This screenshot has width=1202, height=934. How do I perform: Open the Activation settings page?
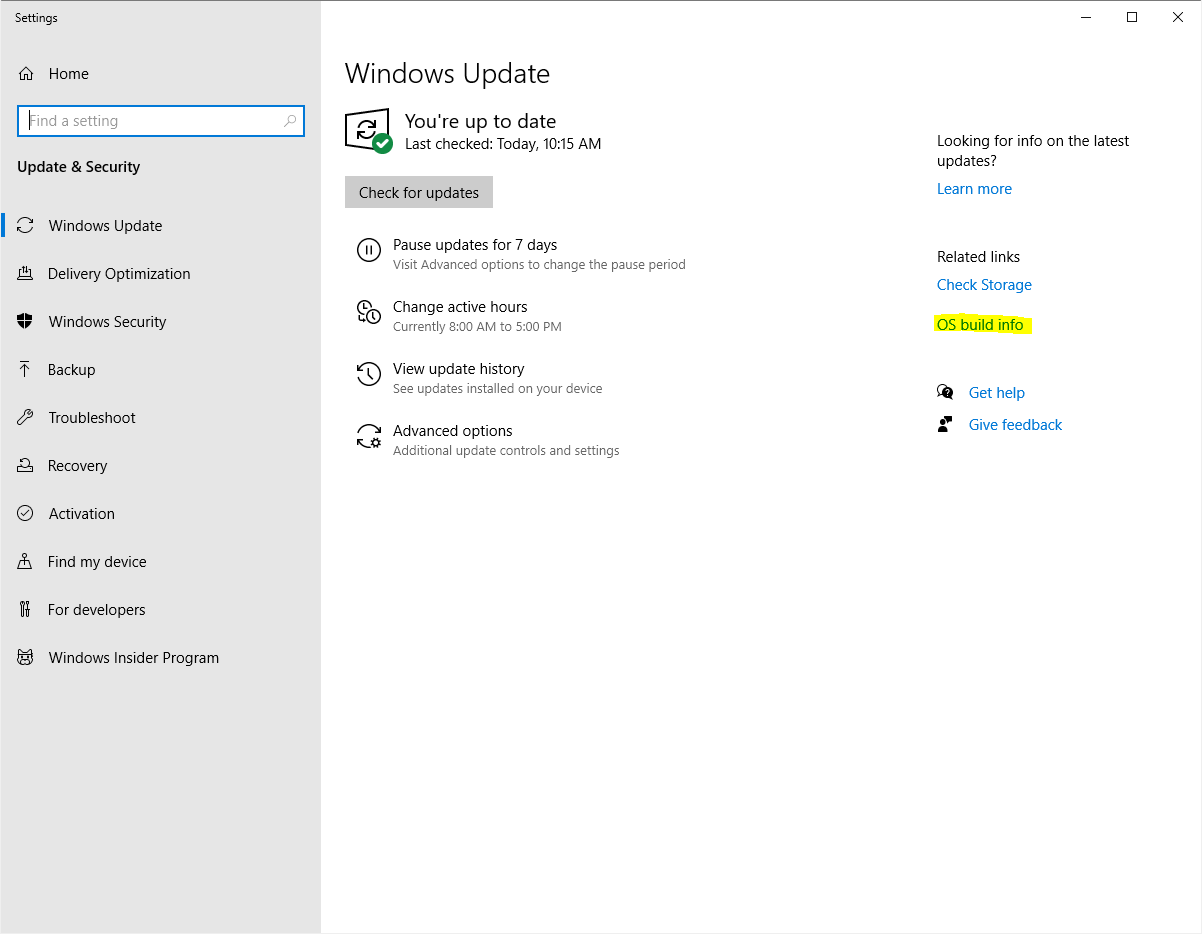pos(81,514)
